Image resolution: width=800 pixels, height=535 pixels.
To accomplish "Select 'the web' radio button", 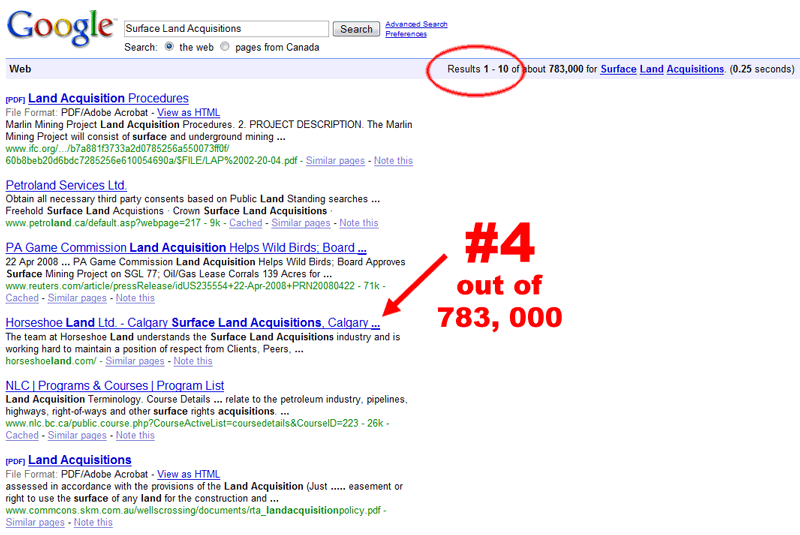I will pyautogui.click(x=169, y=46).
